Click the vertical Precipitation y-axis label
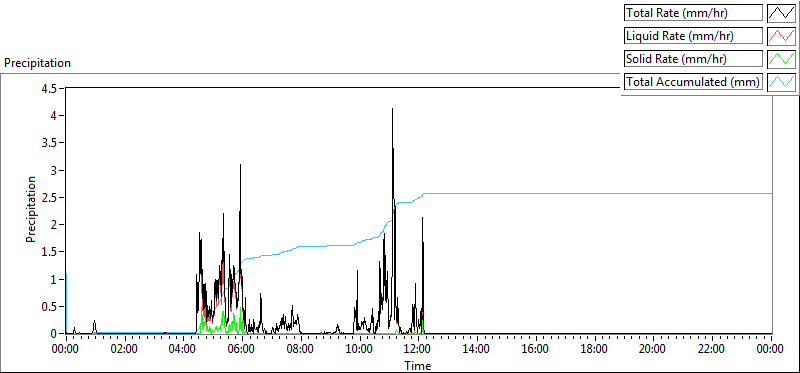Image resolution: width=800 pixels, height=373 pixels. [31, 209]
